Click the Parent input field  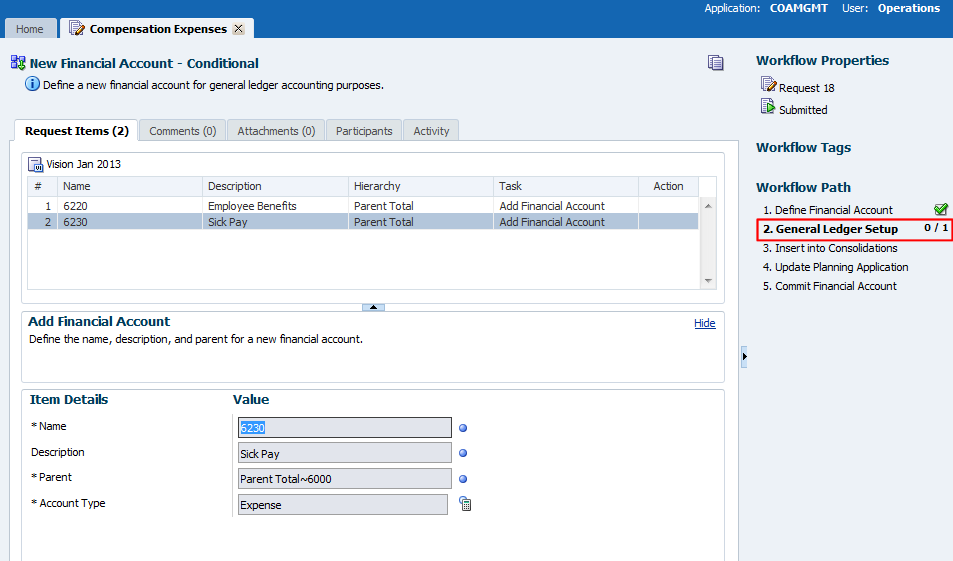[x=345, y=479]
